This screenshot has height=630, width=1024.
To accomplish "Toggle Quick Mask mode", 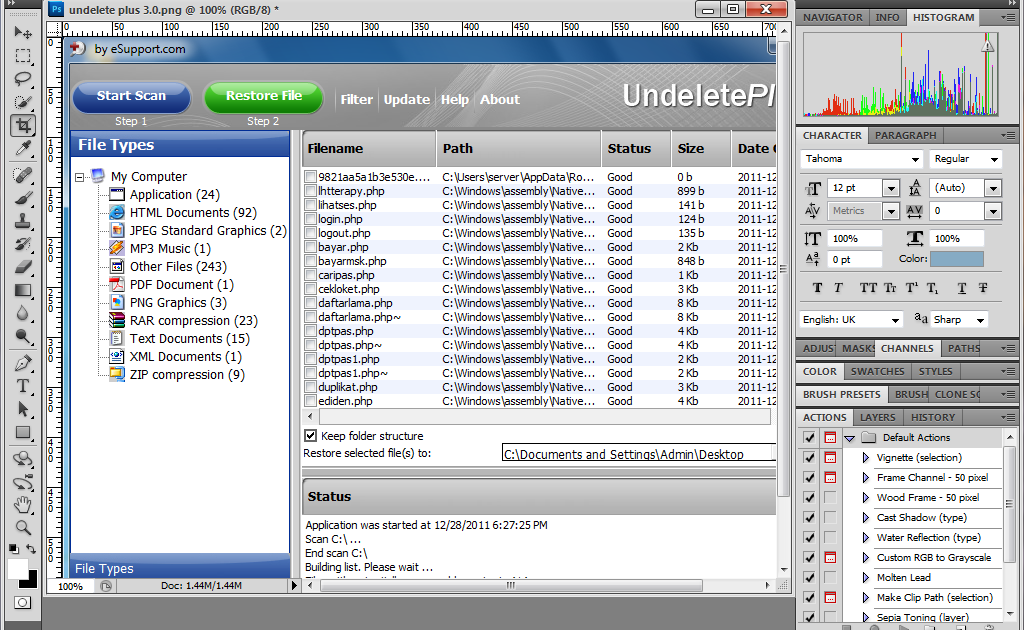I will click(22, 603).
